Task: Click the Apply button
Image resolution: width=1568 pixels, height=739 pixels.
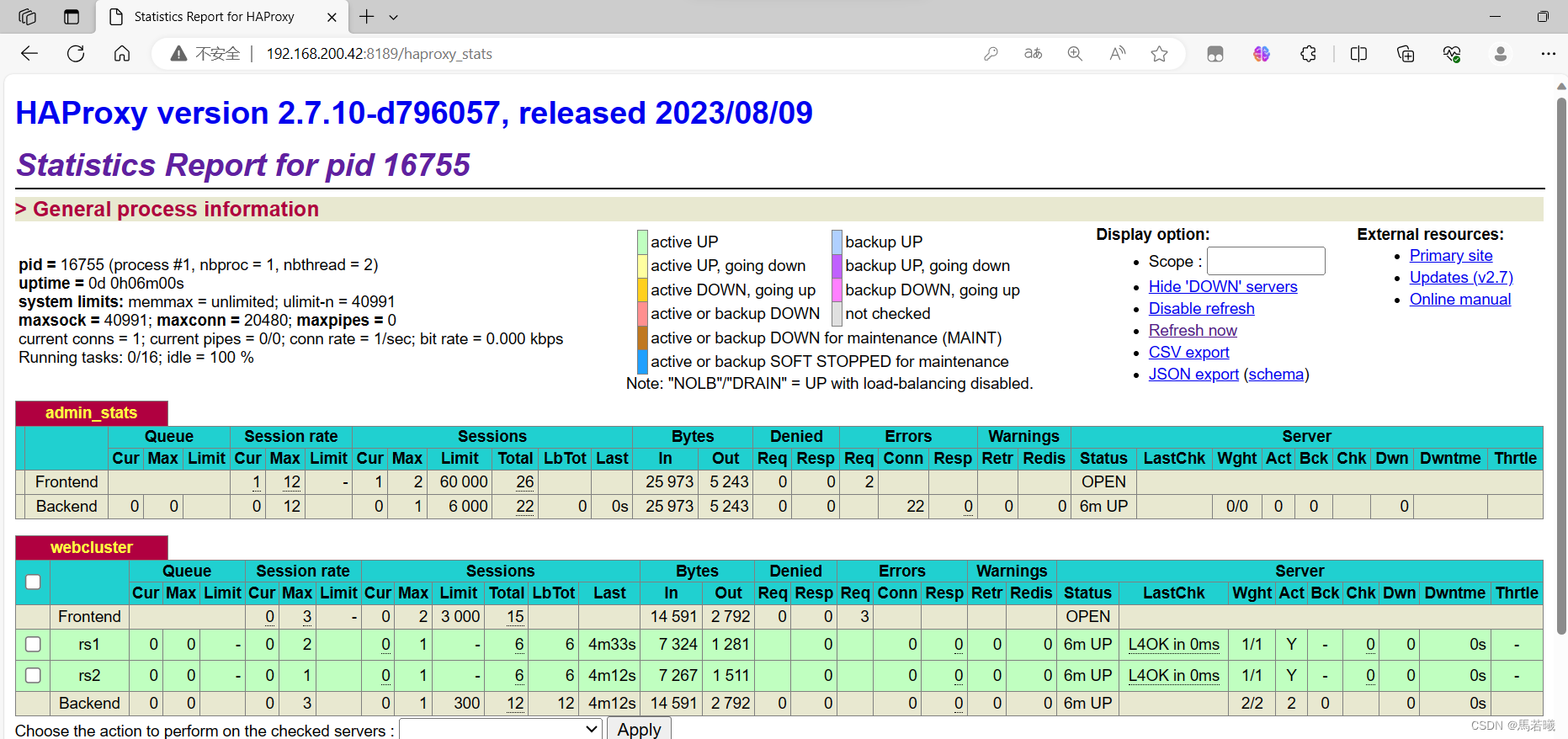Action: pos(639,729)
